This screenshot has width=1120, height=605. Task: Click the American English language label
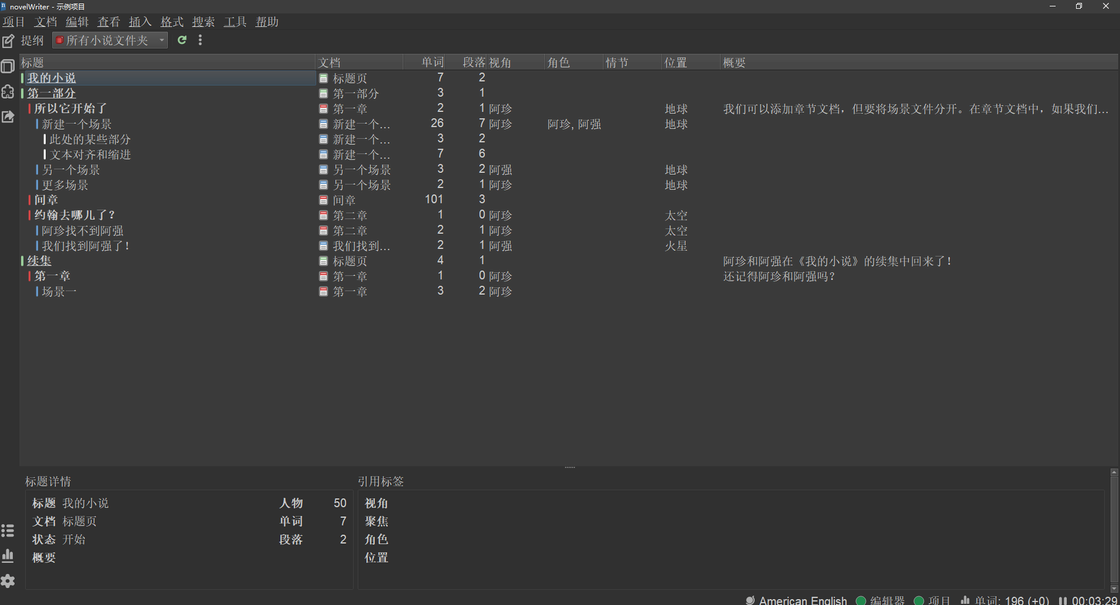pyautogui.click(x=803, y=600)
